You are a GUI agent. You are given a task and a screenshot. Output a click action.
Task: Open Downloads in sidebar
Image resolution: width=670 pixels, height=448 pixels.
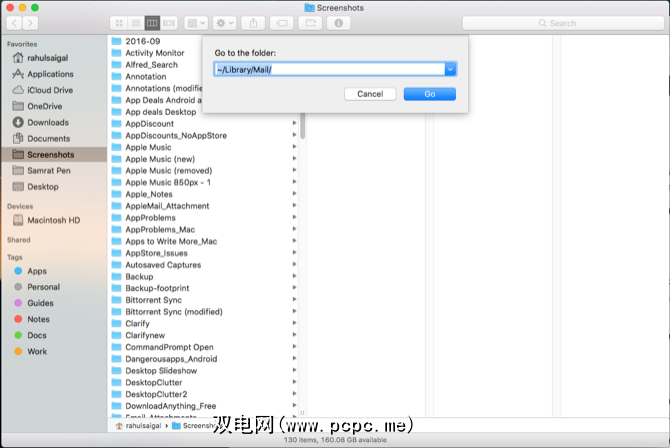(47, 122)
